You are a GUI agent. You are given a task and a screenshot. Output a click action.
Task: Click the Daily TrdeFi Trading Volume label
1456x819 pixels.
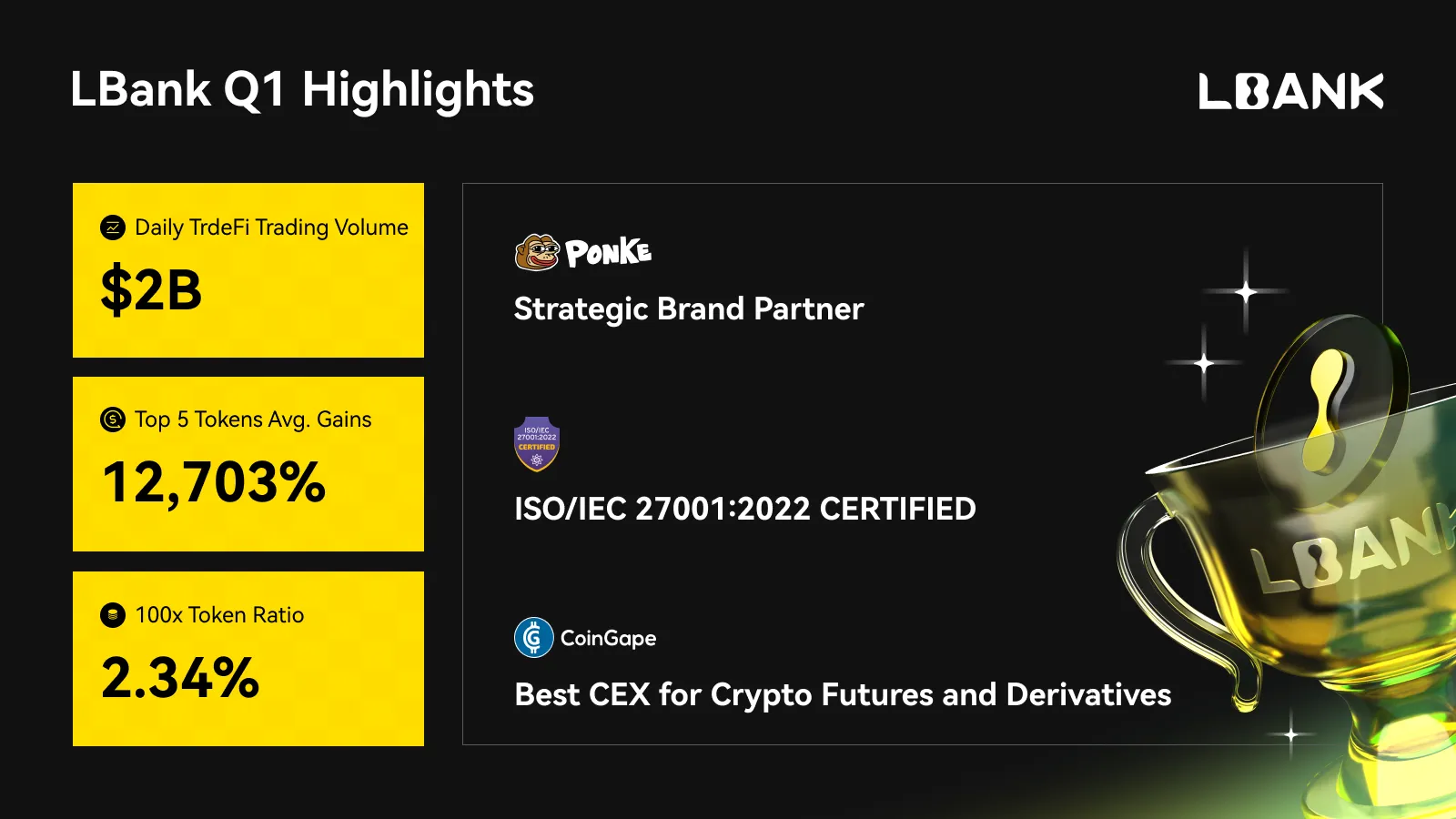click(271, 227)
